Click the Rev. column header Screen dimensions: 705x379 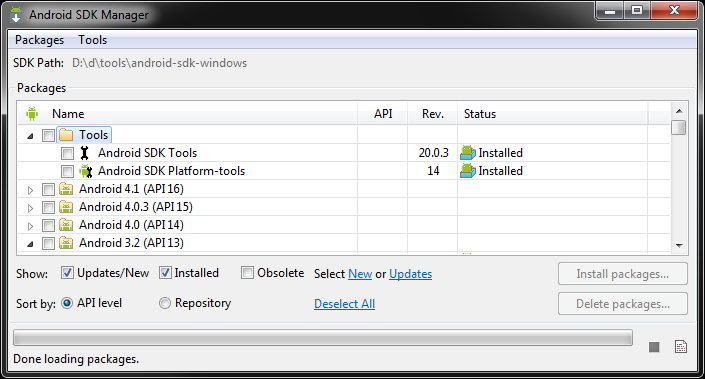click(433, 114)
